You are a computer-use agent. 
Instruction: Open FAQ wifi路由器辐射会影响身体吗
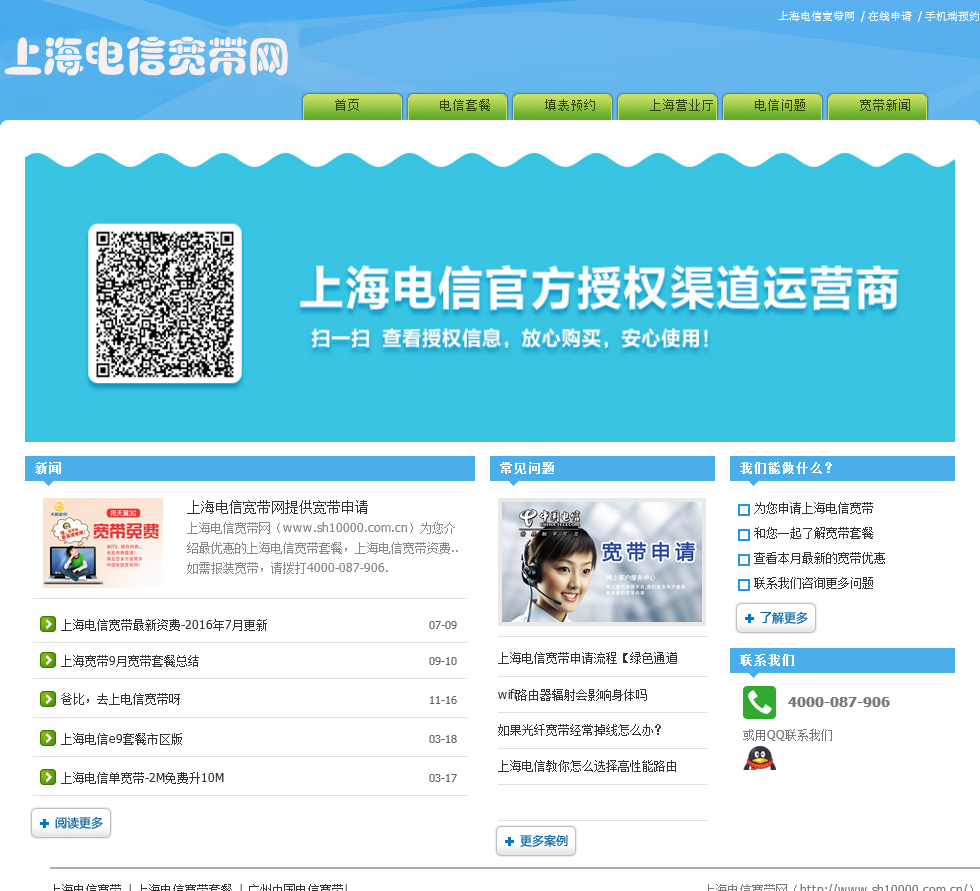point(572,695)
